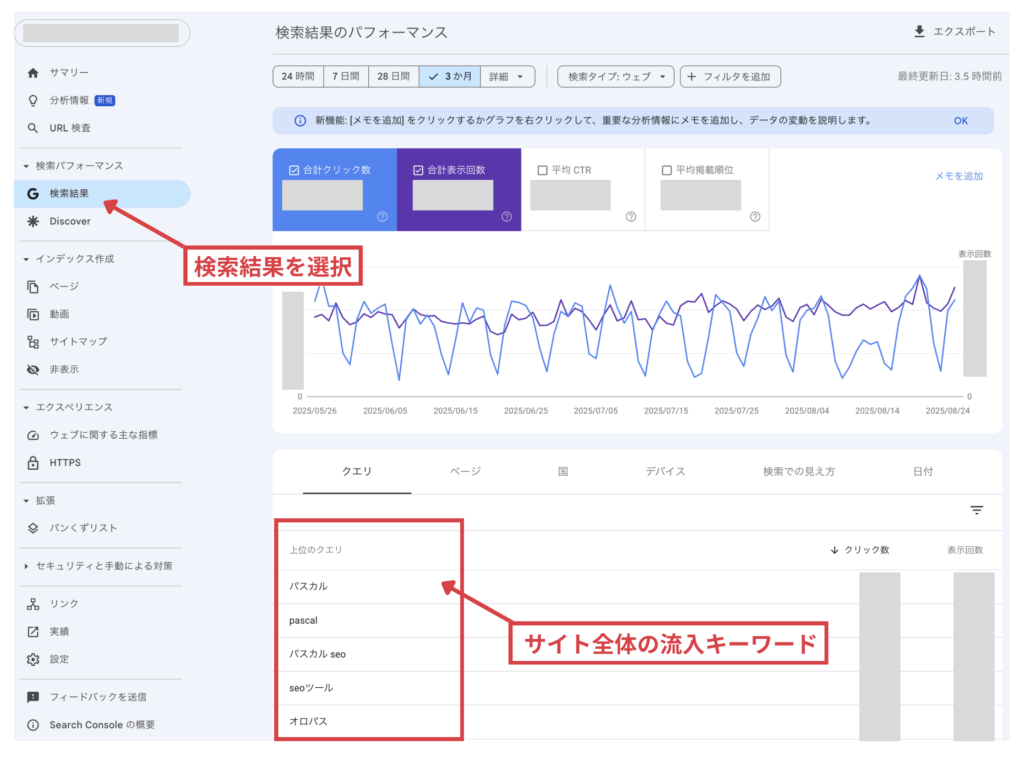
Task: Click the home icon beside サマリー
Action: [33, 73]
